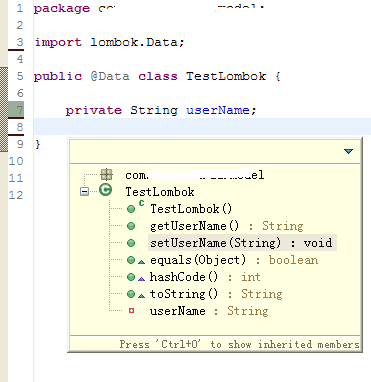
Task: Click the getUserName() public method icon
Action: [131, 226]
